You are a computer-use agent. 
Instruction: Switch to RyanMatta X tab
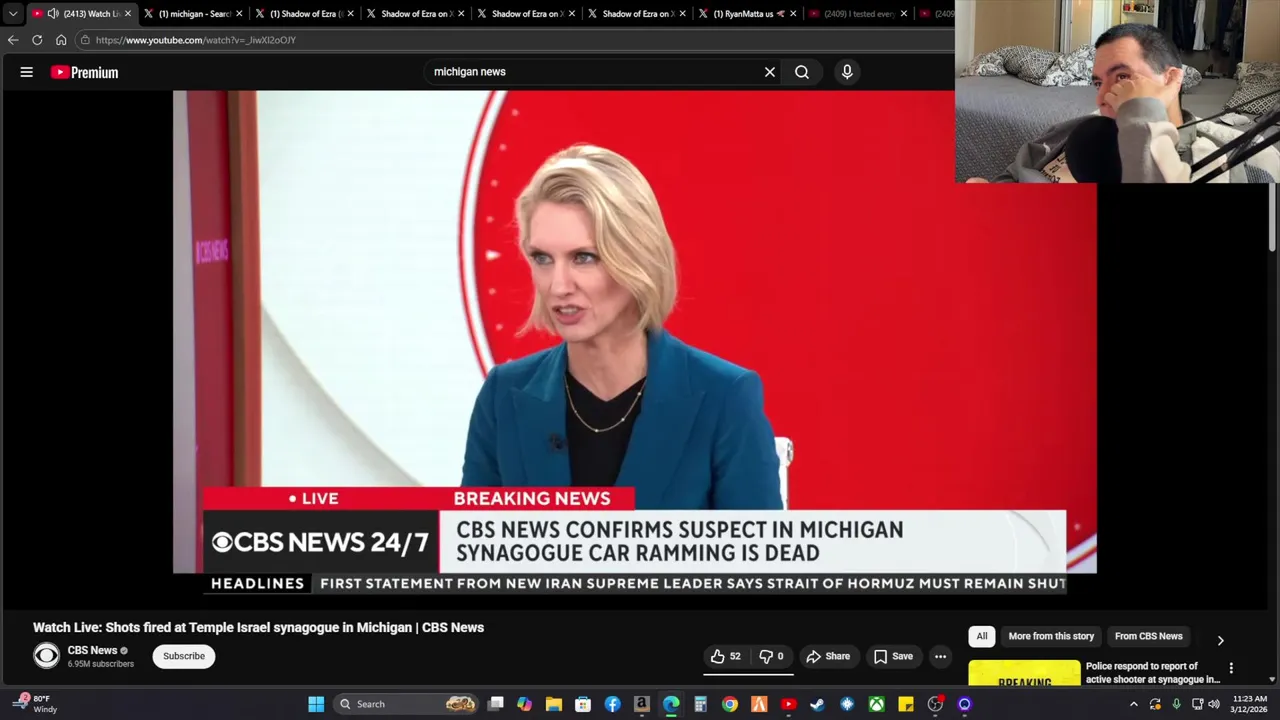[x=747, y=14]
